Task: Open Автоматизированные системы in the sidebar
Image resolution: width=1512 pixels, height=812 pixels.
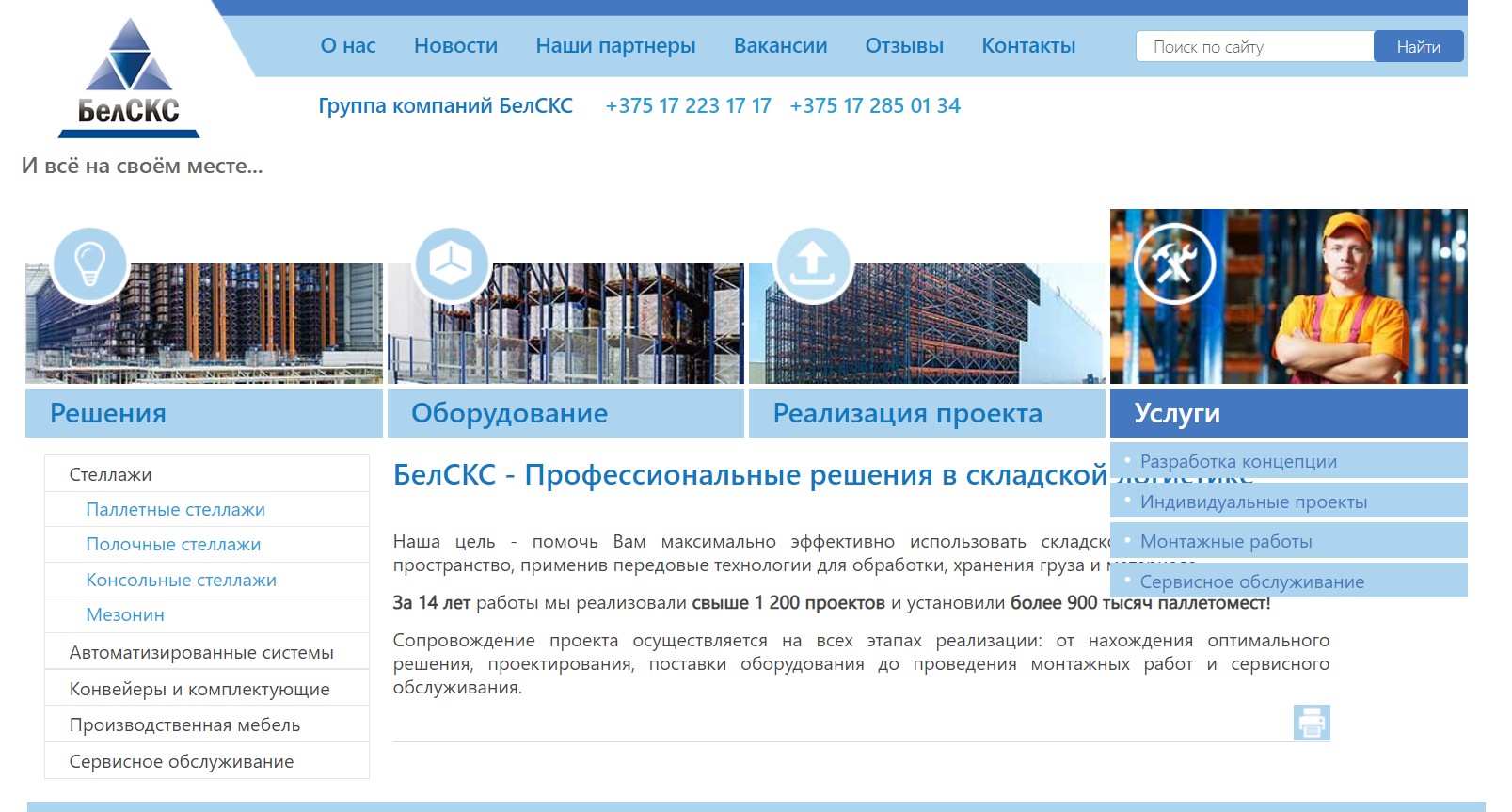Action: [207, 651]
